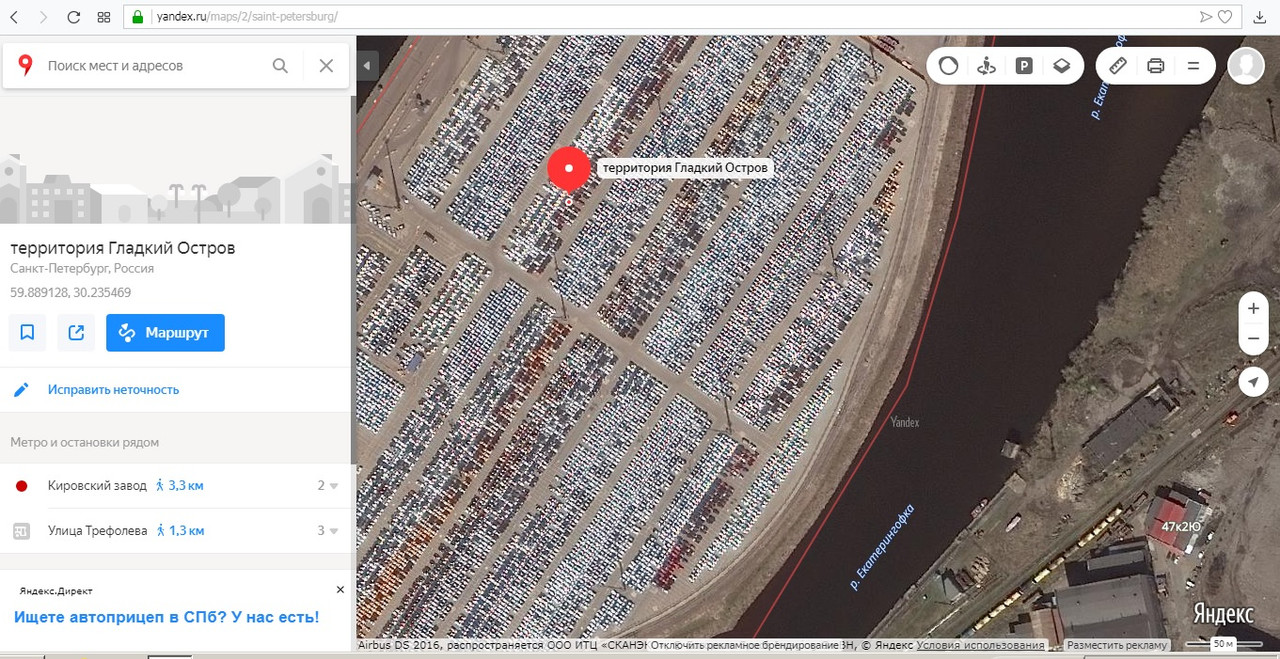Locate my current position
This screenshot has height=659, width=1280.
1253,382
